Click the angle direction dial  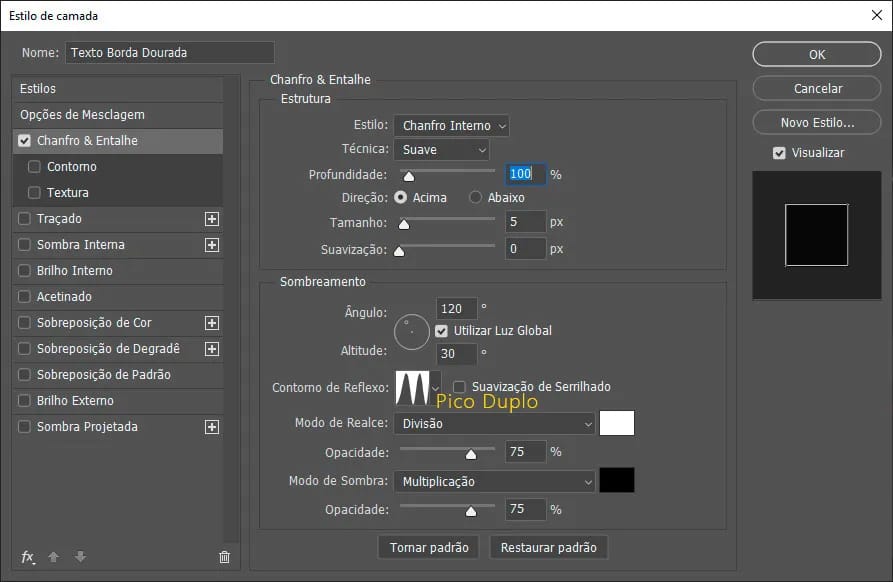(412, 332)
